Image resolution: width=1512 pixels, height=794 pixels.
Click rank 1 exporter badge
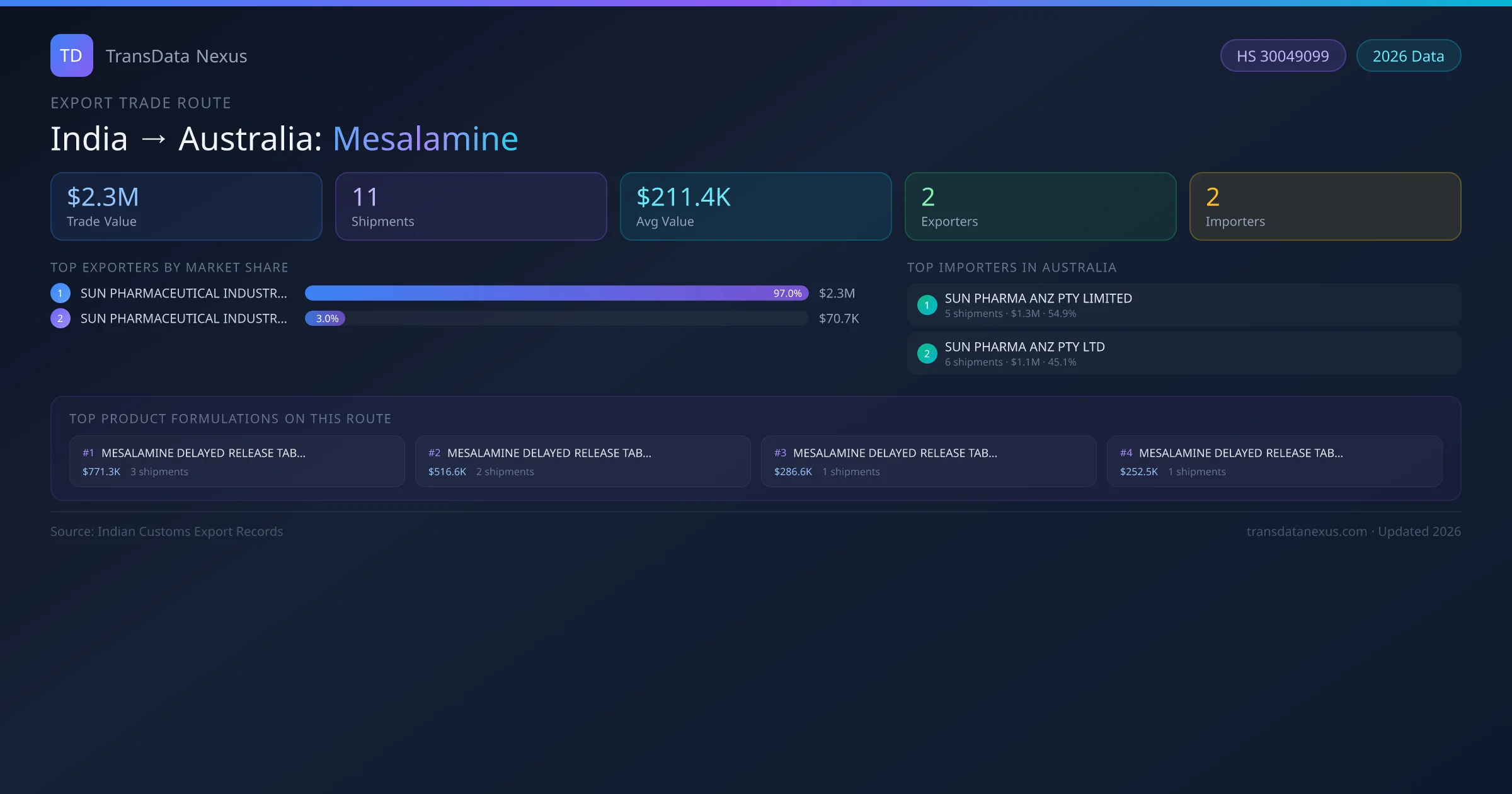(60, 293)
